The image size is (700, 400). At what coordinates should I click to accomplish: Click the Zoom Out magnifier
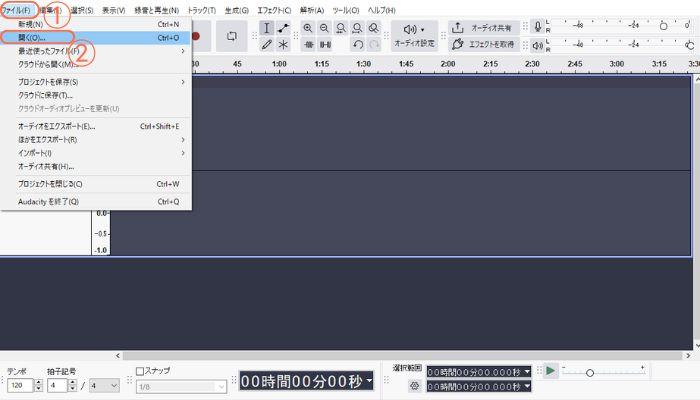tap(324, 28)
